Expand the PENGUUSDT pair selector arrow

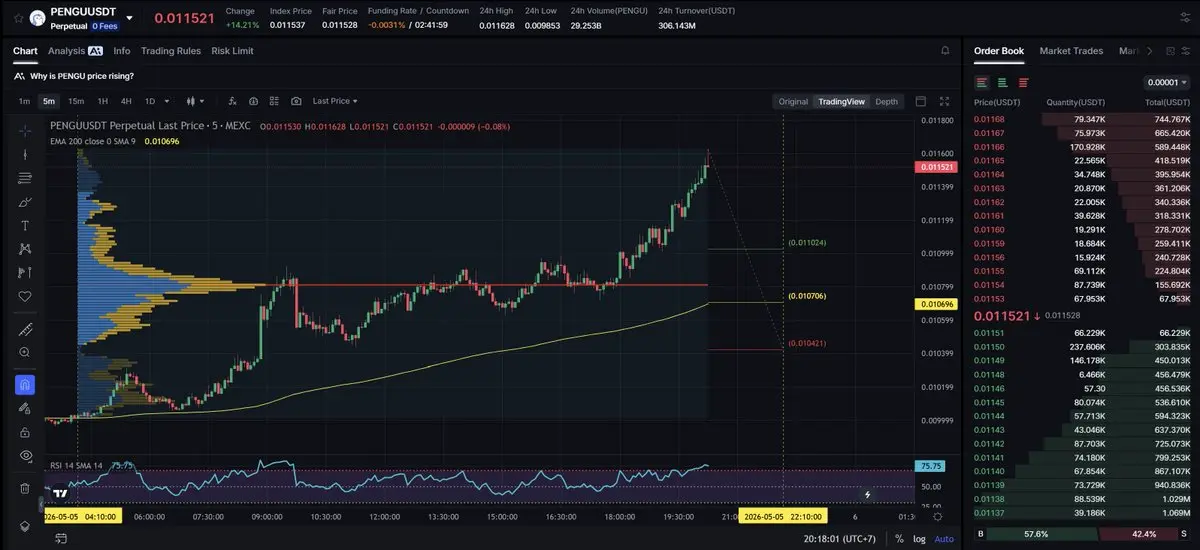pyautogui.click(x=129, y=17)
